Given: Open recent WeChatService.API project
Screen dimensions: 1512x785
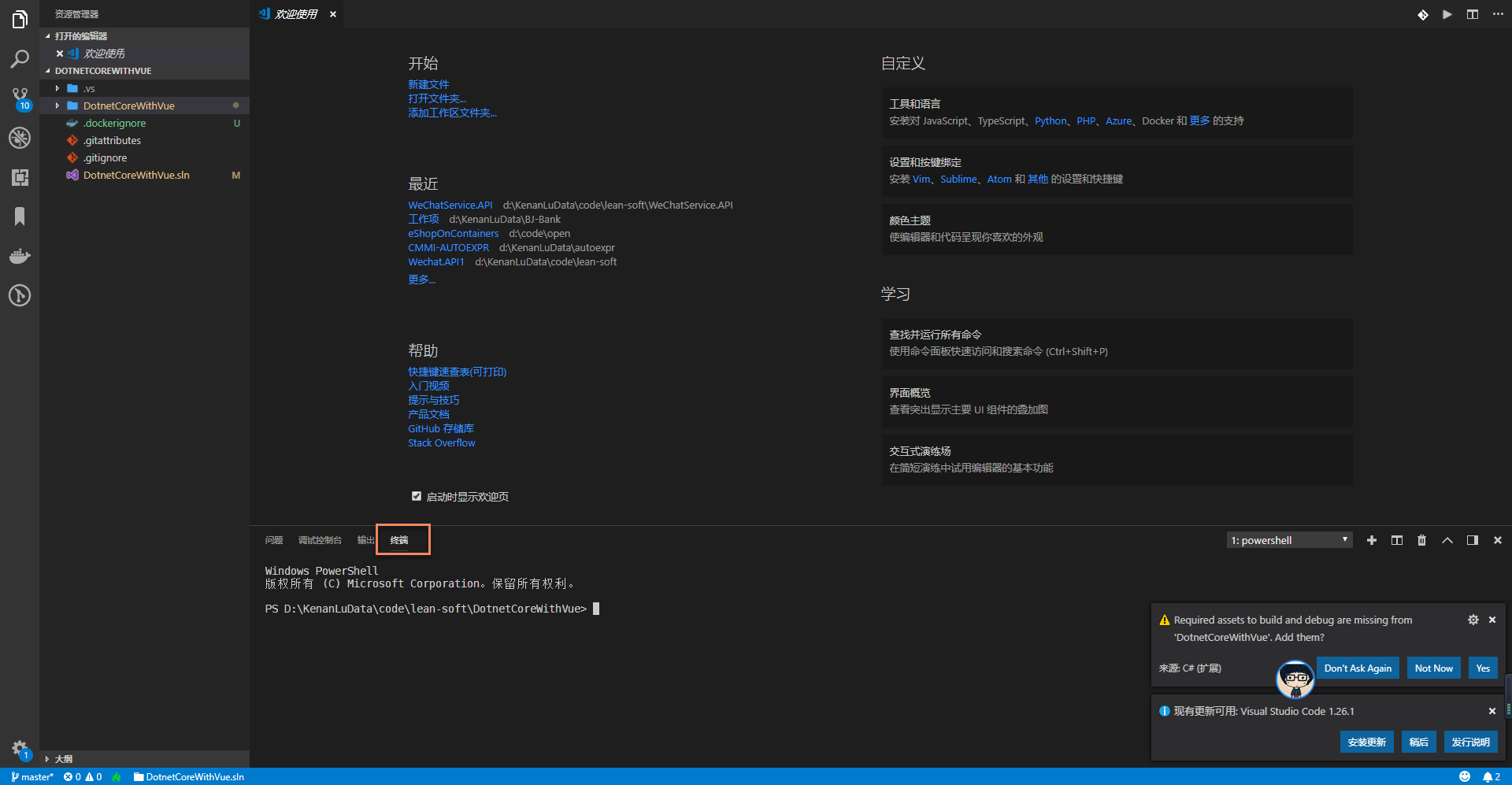Looking at the screenshot, I should pos(450,205).
